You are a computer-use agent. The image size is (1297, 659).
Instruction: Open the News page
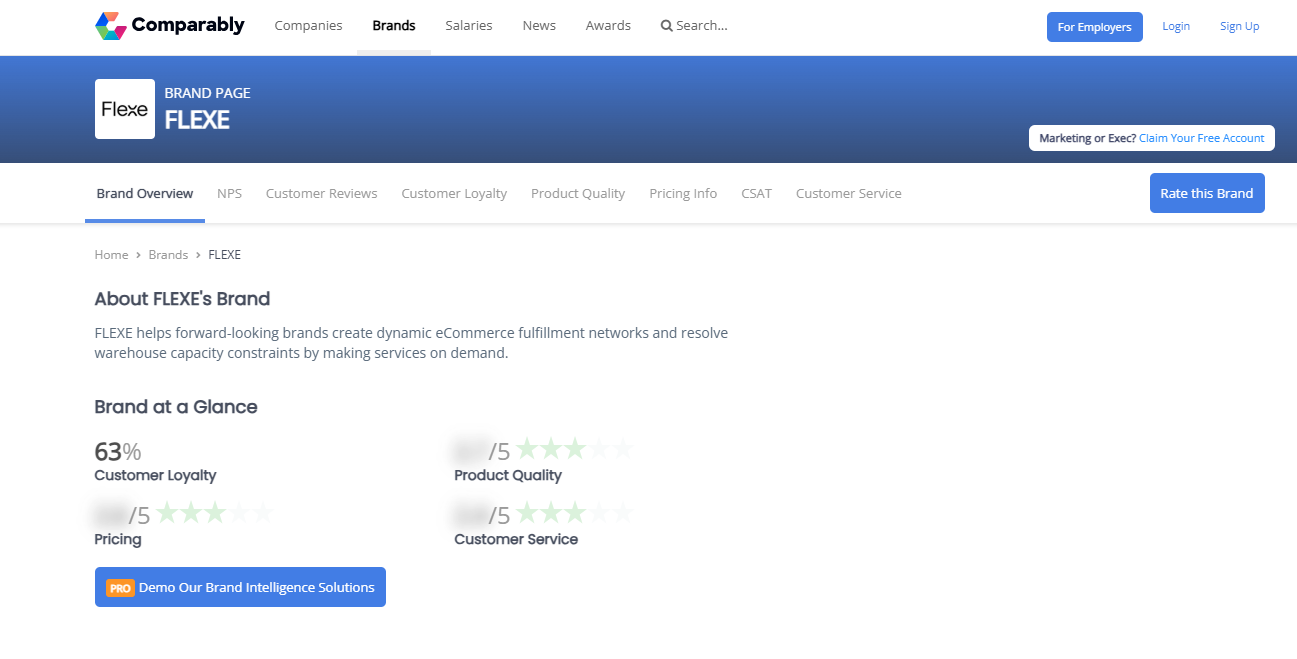tap(539, 26)
